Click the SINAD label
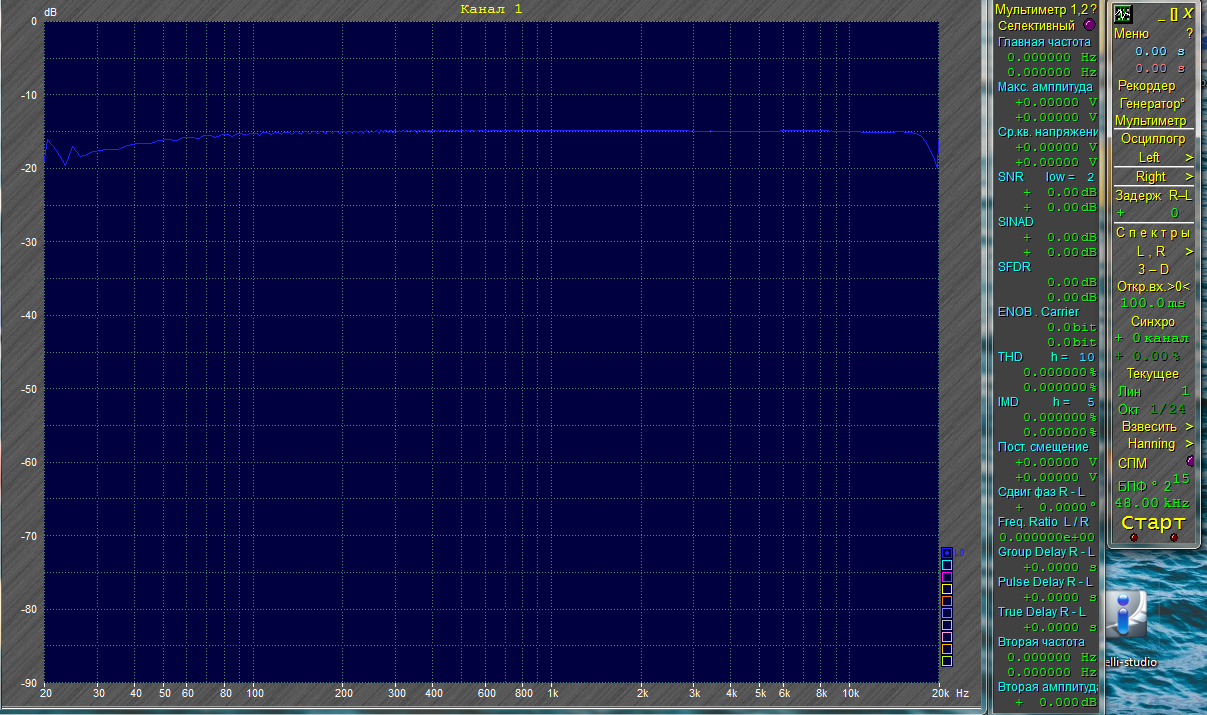 pos(1016,222)
